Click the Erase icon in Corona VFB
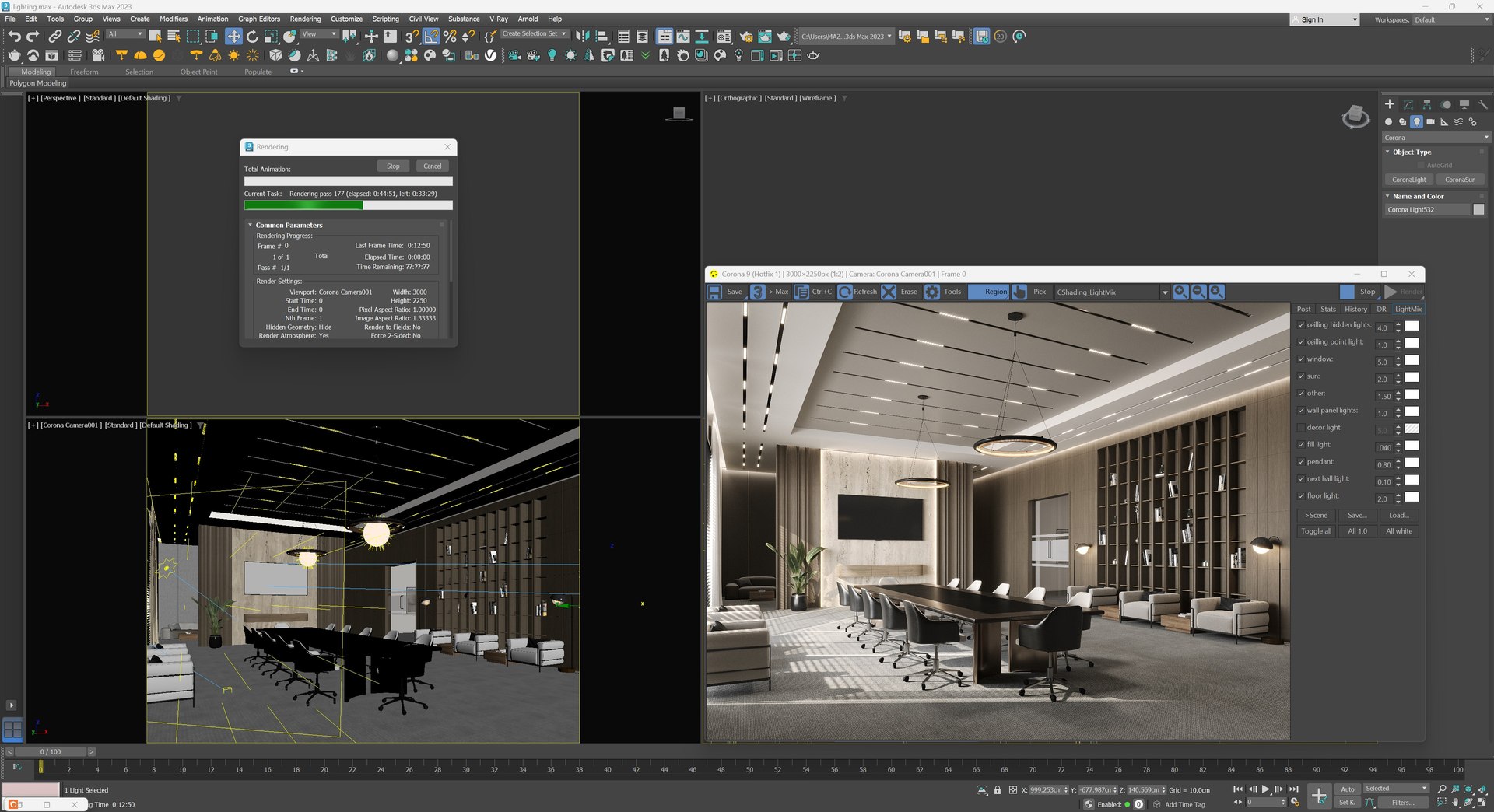This screenshot has width=1494, height=812. 889,292
